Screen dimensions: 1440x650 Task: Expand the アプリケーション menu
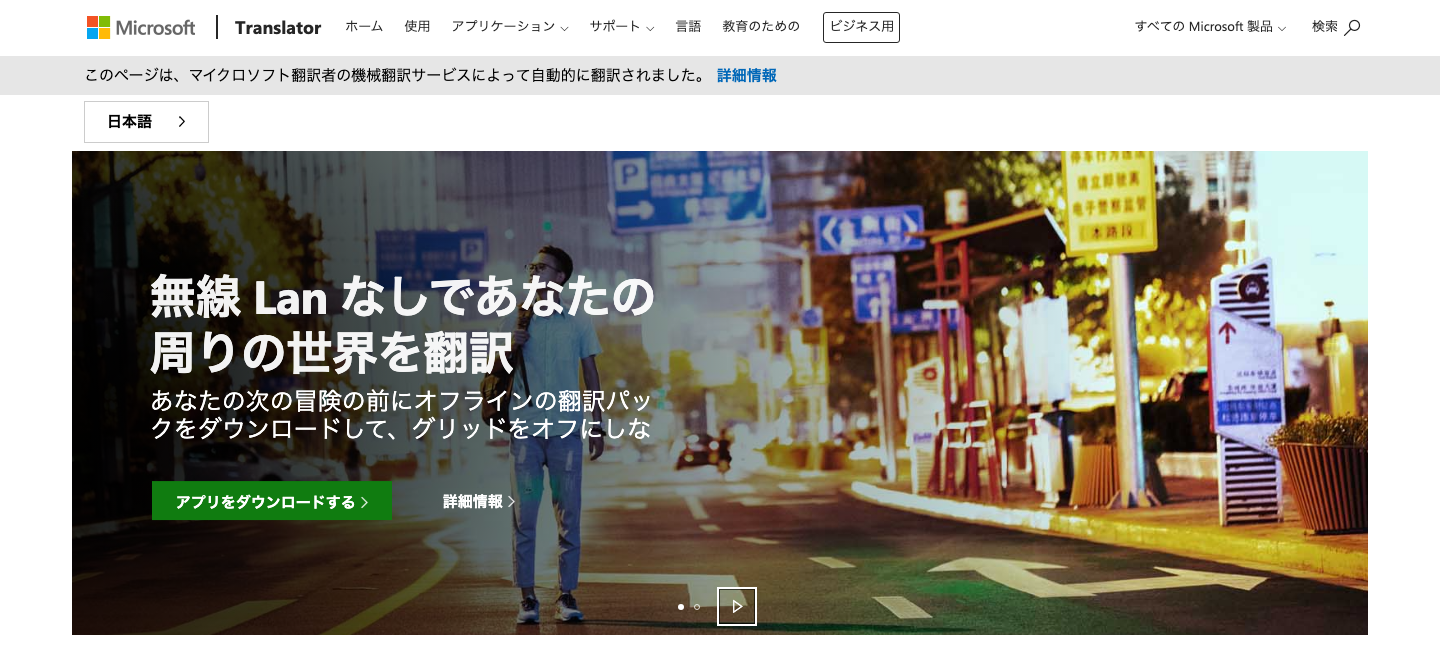[510, 27]
